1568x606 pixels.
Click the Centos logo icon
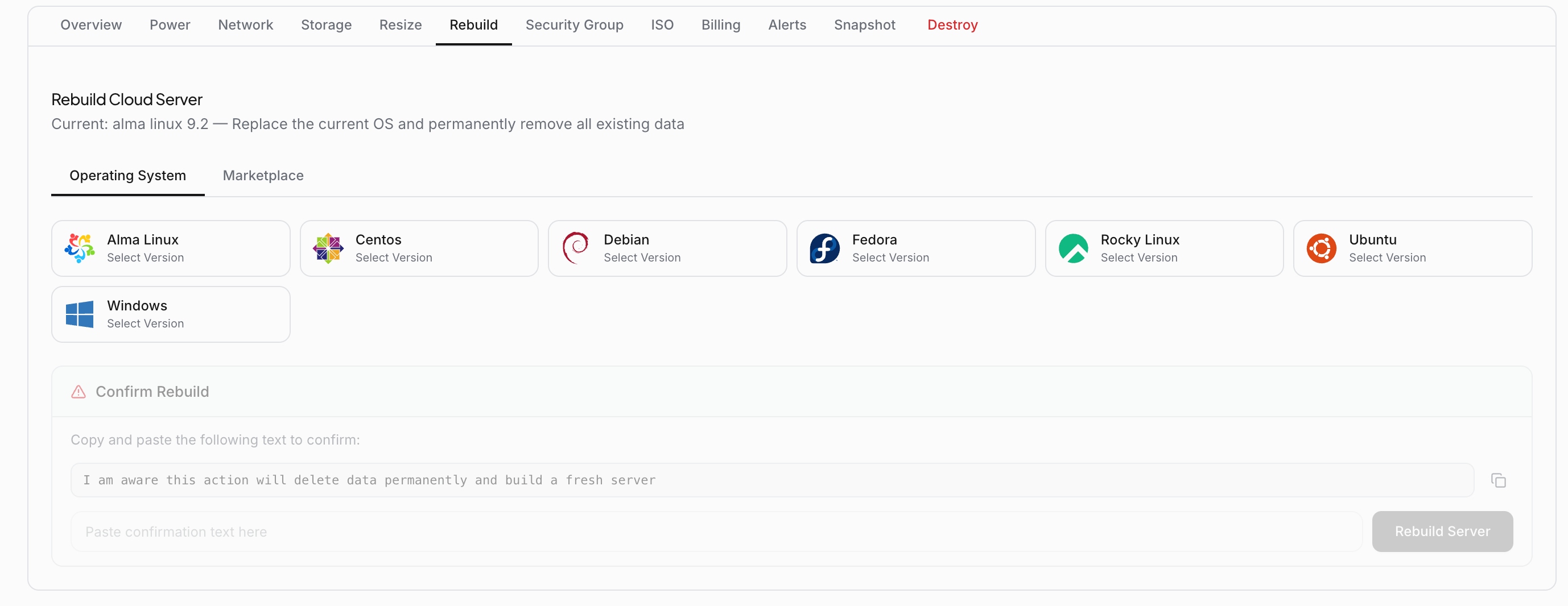[x=328, y=248]
